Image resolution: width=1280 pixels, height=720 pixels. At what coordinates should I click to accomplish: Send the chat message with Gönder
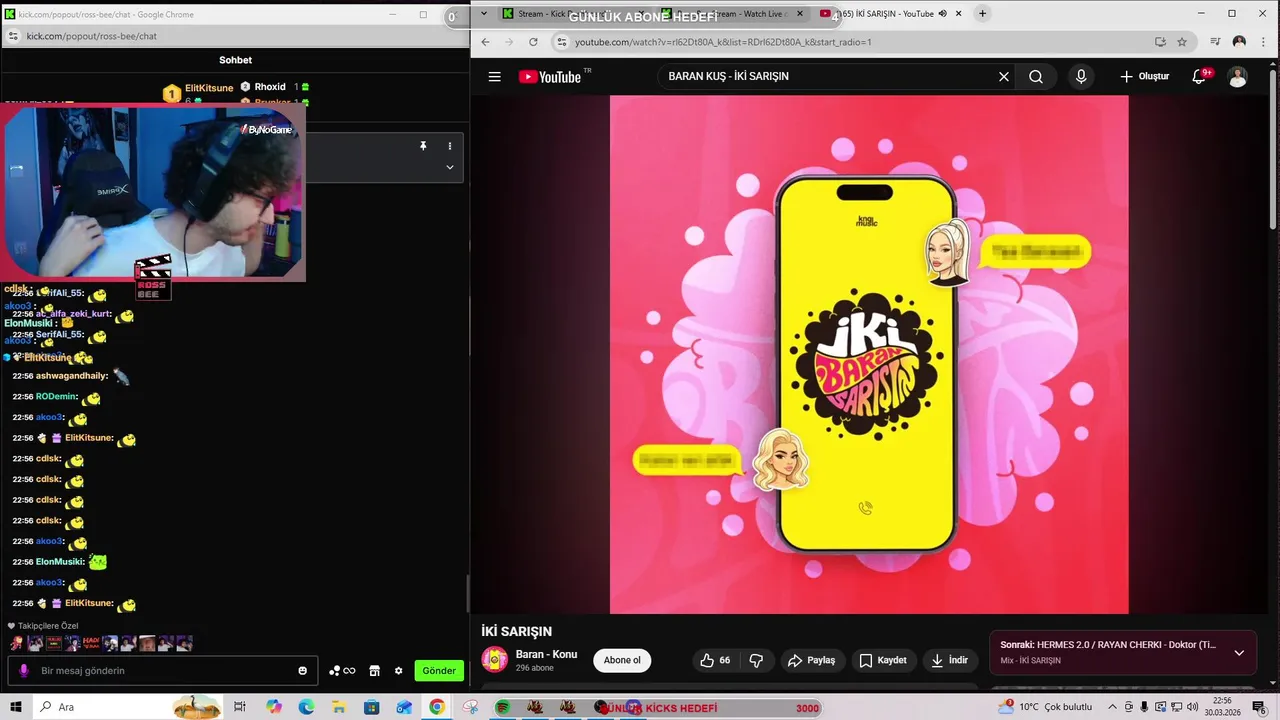coord(439,671)
